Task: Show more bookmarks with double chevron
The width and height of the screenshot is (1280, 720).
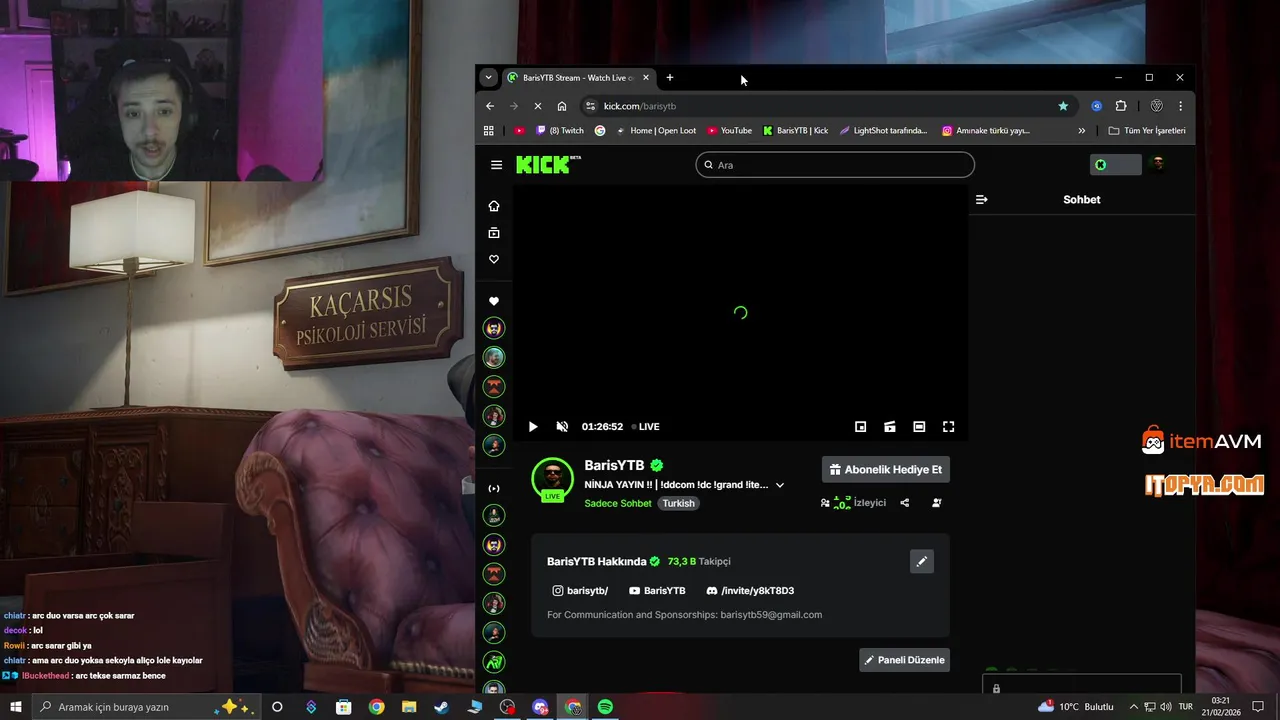Action: coord(1081,130)
